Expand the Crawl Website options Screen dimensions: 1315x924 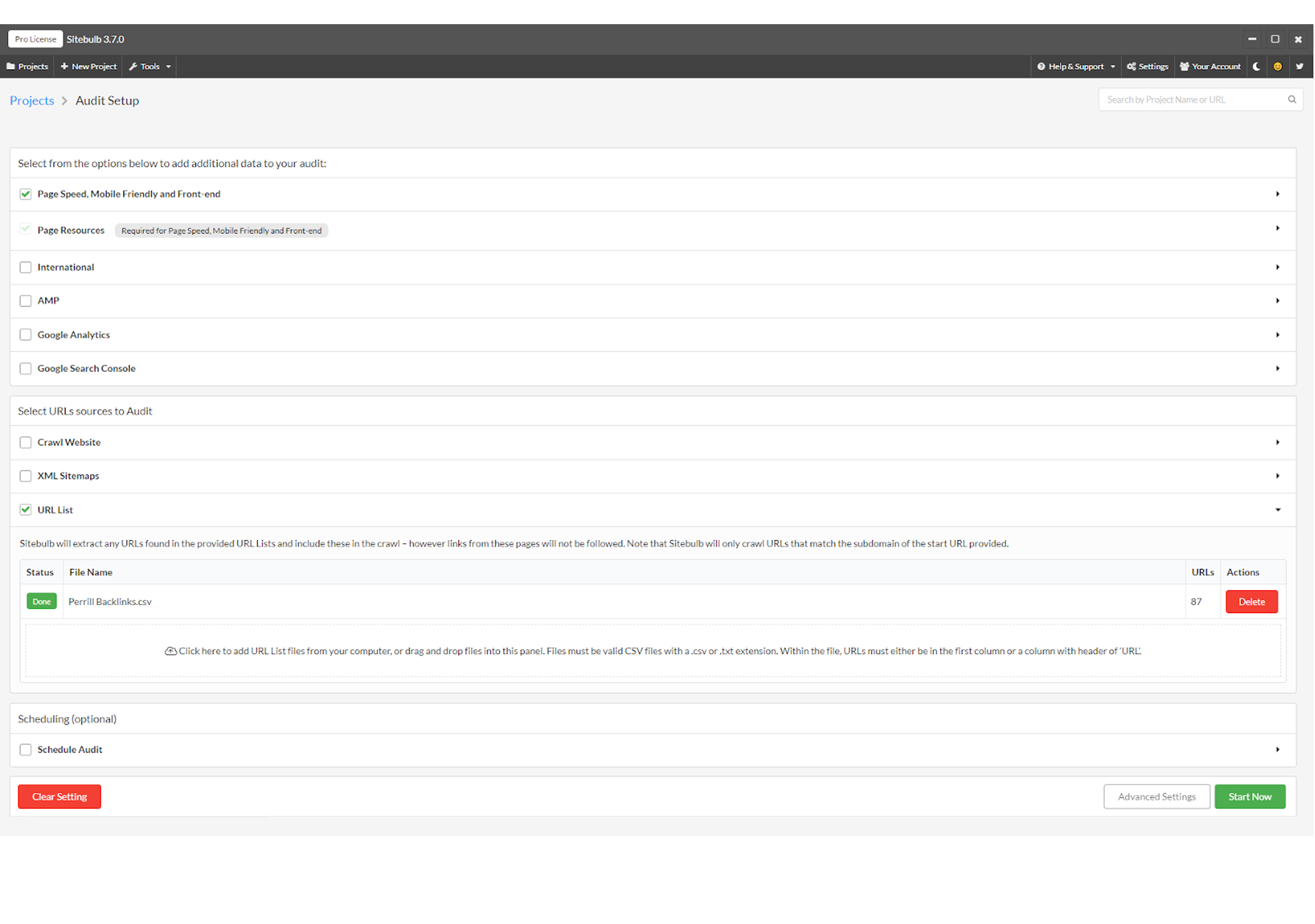coord(1278,442)
